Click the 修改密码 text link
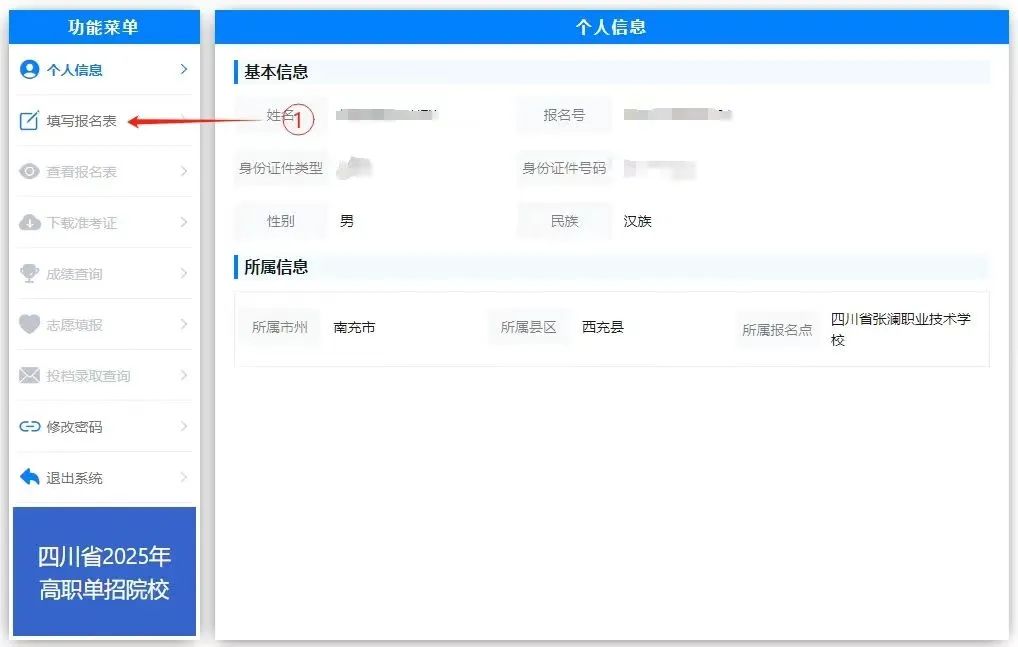Image resolution: width=1018 pixels, height=647 pixels. [x=75, y=427]
